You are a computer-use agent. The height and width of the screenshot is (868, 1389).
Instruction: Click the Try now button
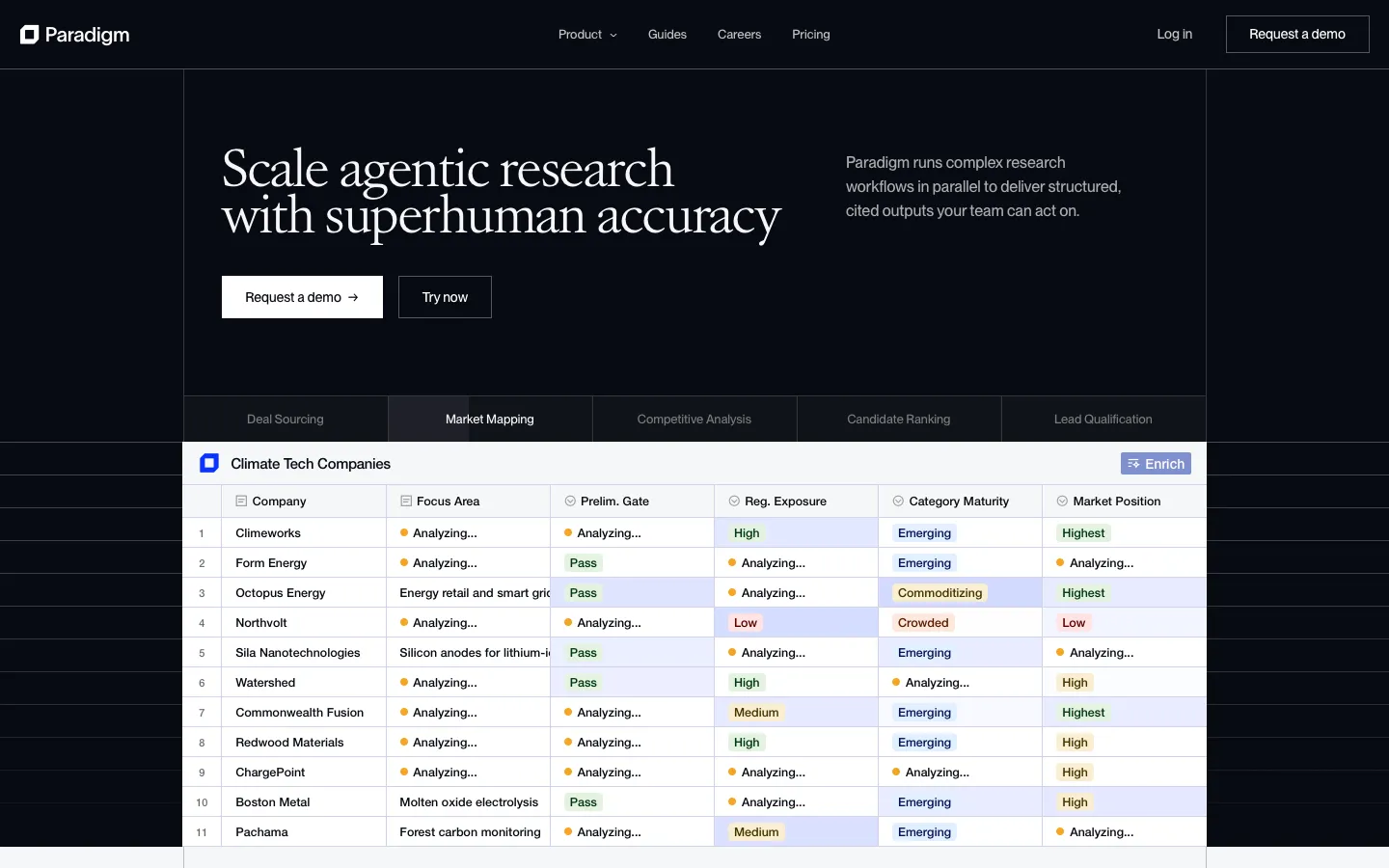(445, 297)
